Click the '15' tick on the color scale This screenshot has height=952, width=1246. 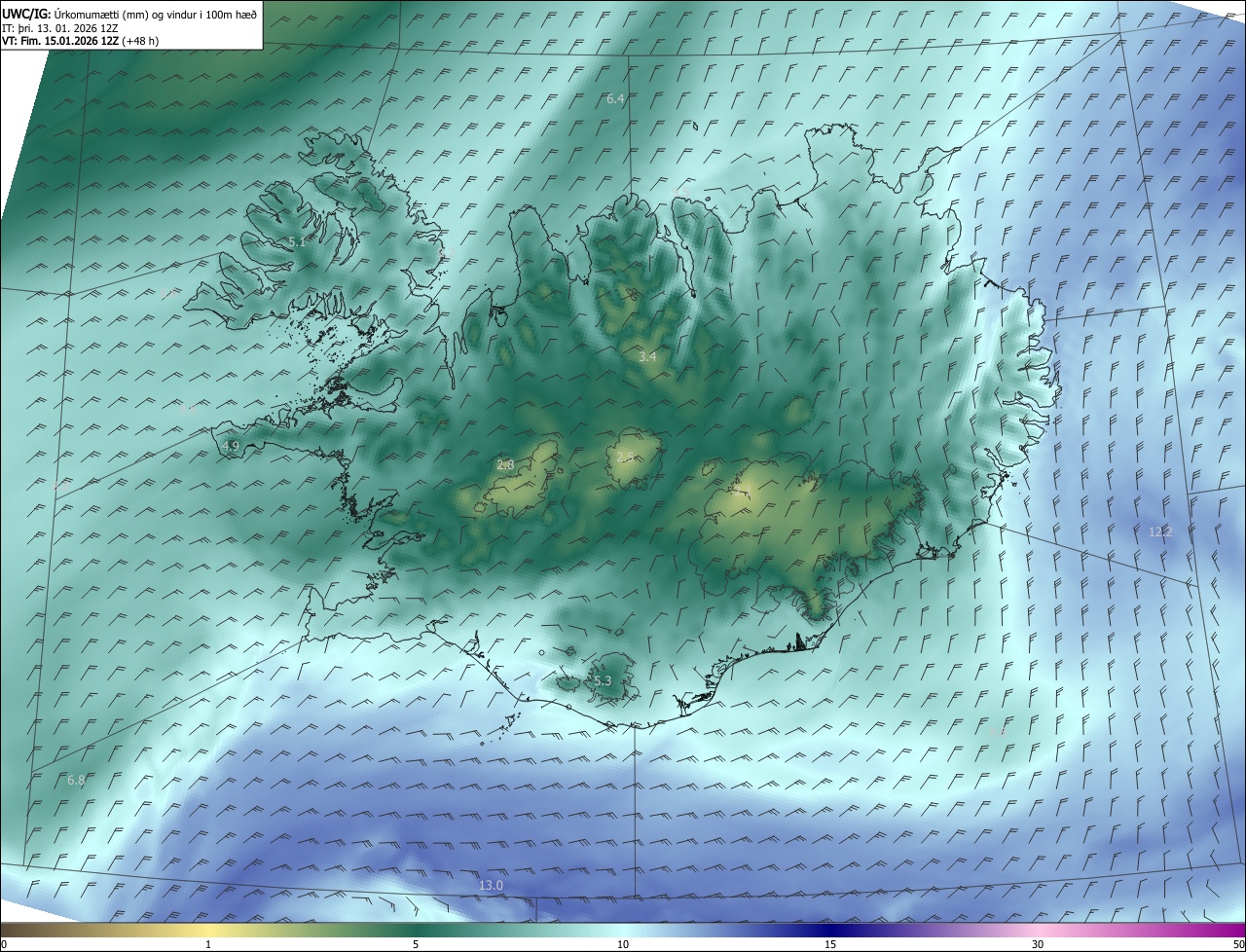(x=830, y=944)
